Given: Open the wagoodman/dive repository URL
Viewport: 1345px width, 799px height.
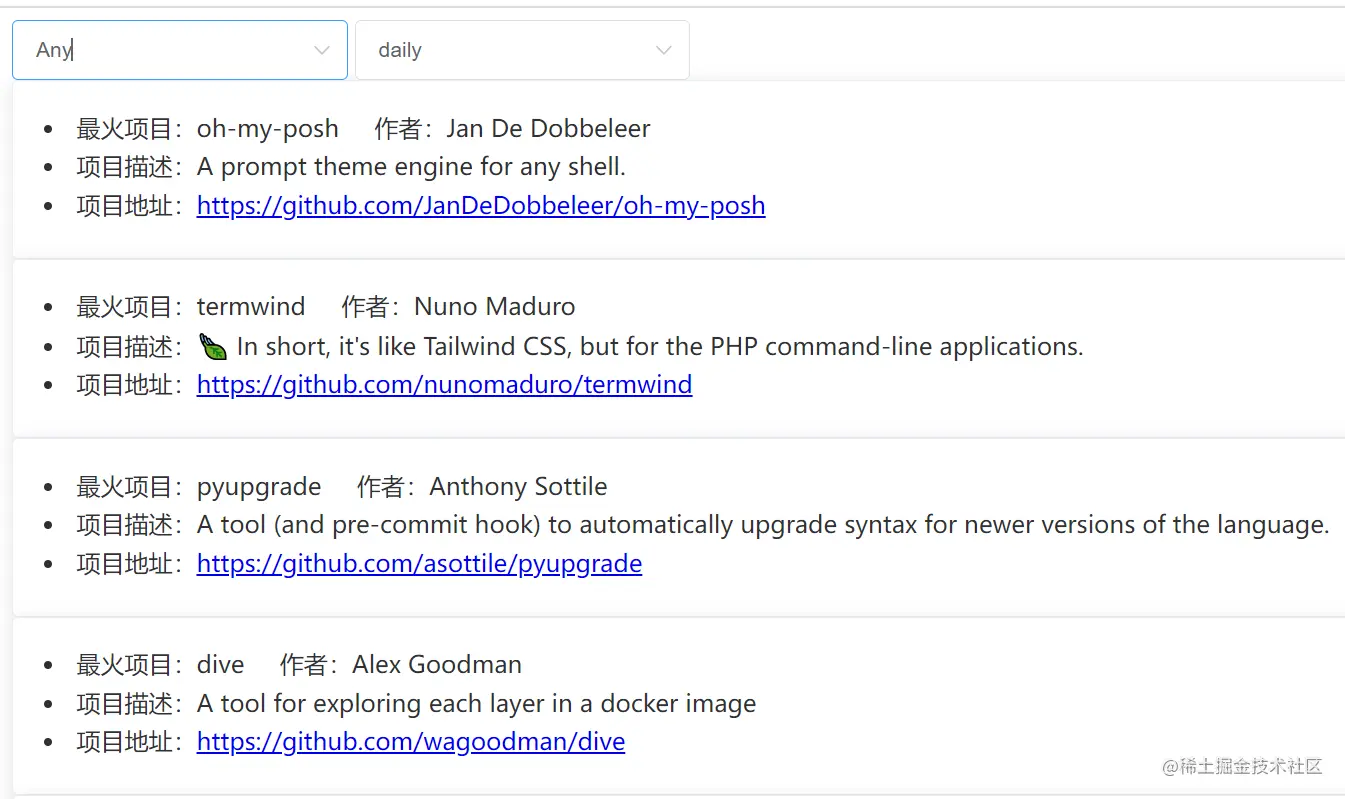Looking at the screenshot, I should coord(411,742).
